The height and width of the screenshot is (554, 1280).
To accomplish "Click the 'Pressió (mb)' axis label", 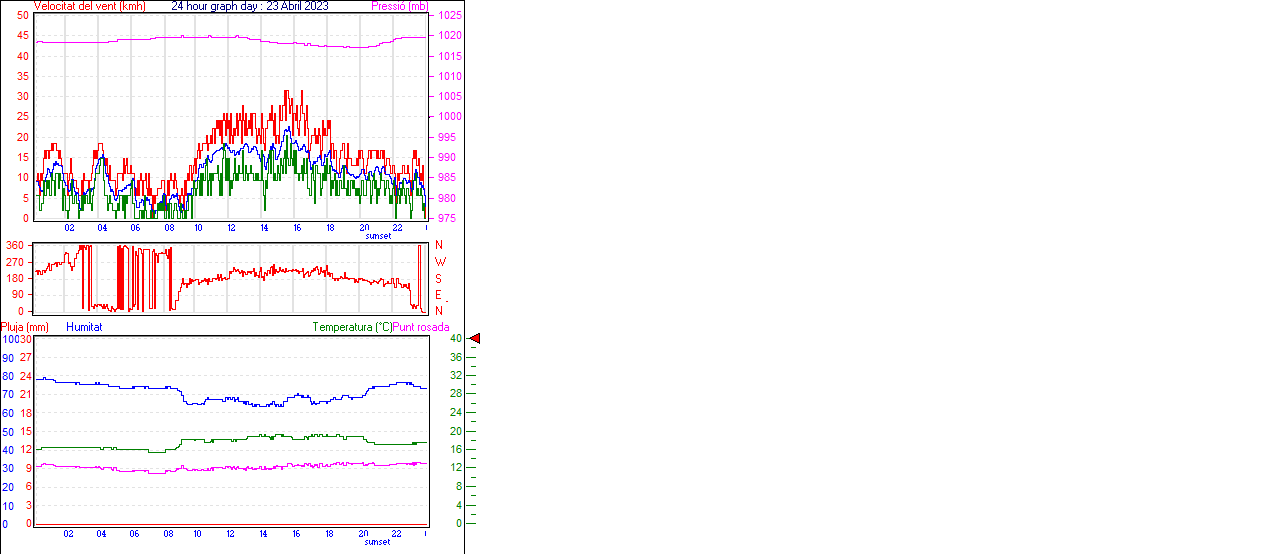I will coord(398,6).
